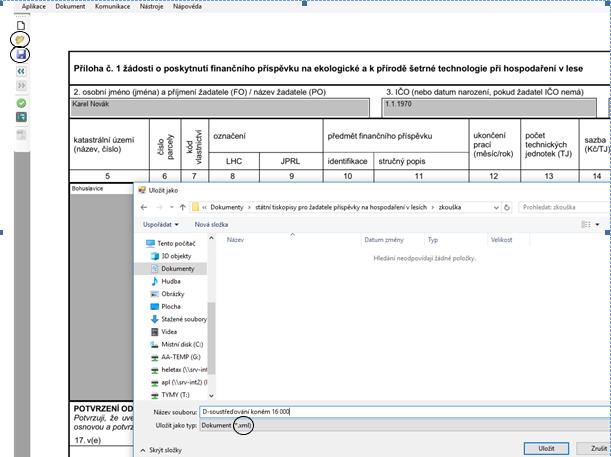Validate the form with the green checkmark

(x=21, y=103)
